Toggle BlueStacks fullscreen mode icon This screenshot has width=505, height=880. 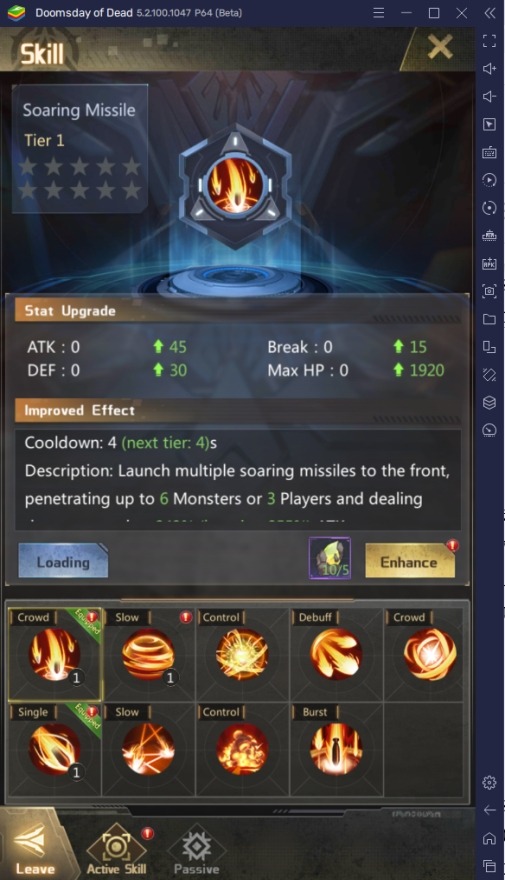pos(489,40)
